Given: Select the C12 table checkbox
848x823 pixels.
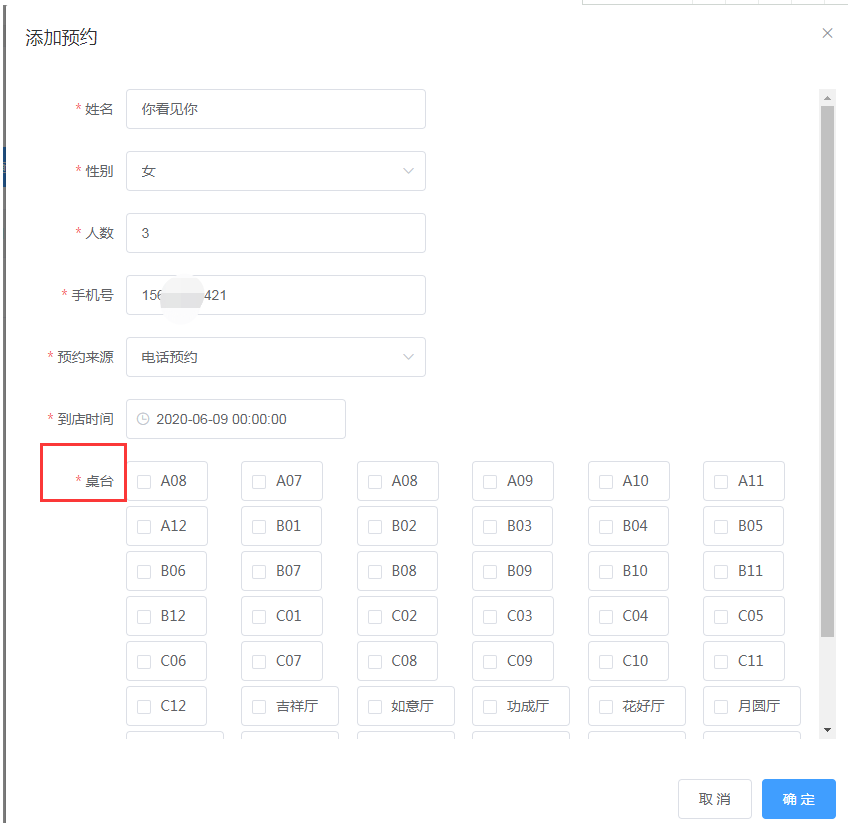Looking at the screenshot, I should [x=144, y=707].
